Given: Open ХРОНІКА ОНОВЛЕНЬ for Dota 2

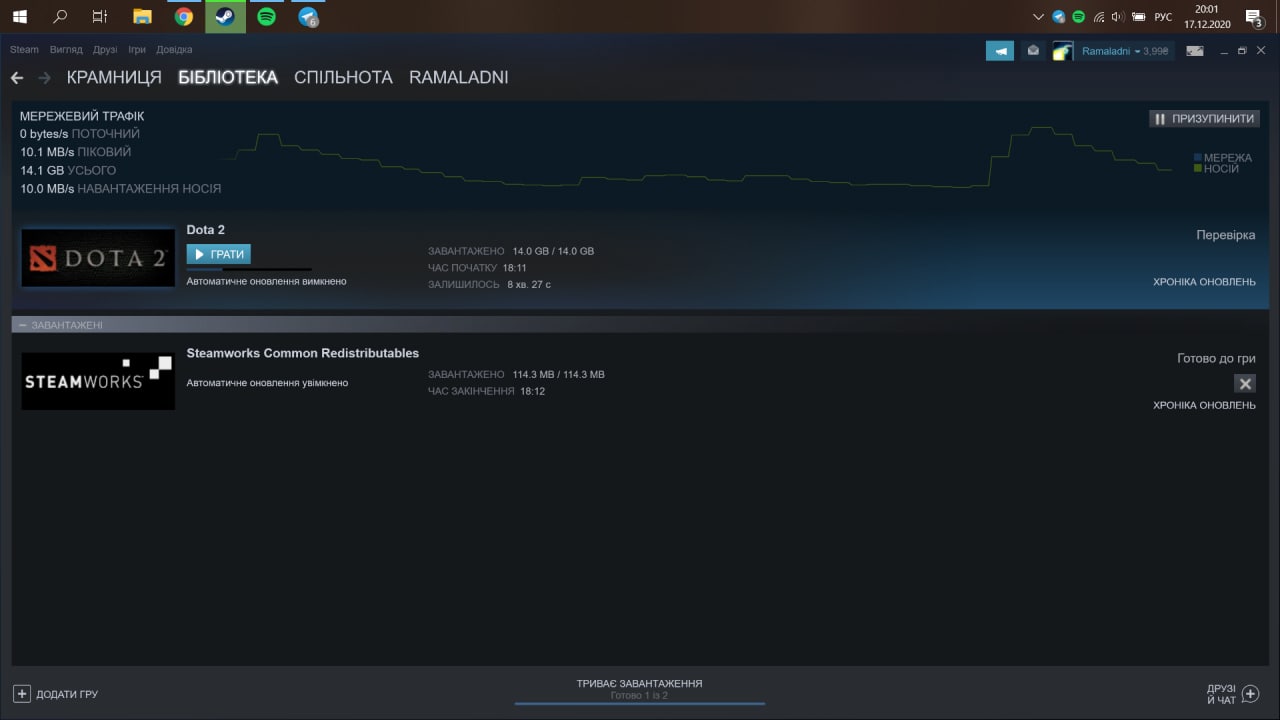Looking at the screenshot, I should [1204, 282].
